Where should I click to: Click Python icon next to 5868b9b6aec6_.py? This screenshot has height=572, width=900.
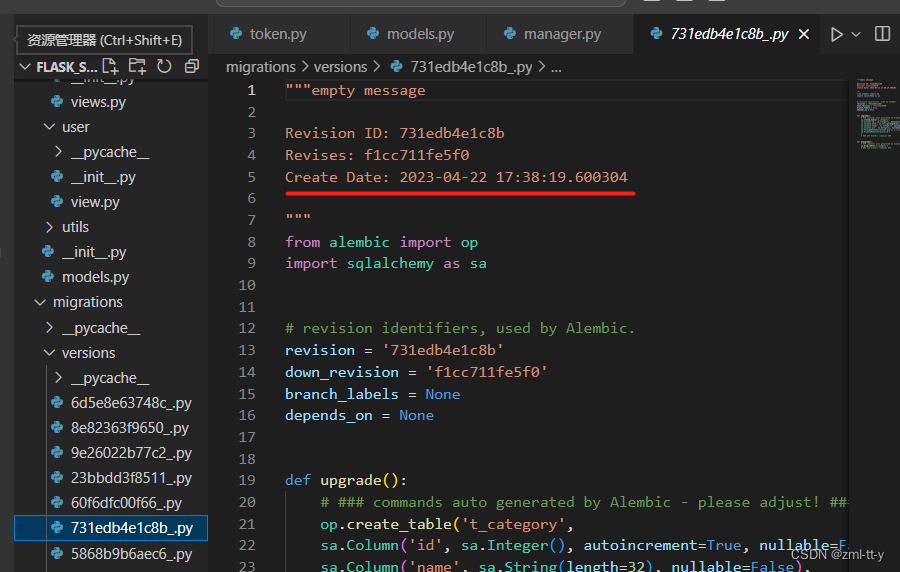pos(57,553)
